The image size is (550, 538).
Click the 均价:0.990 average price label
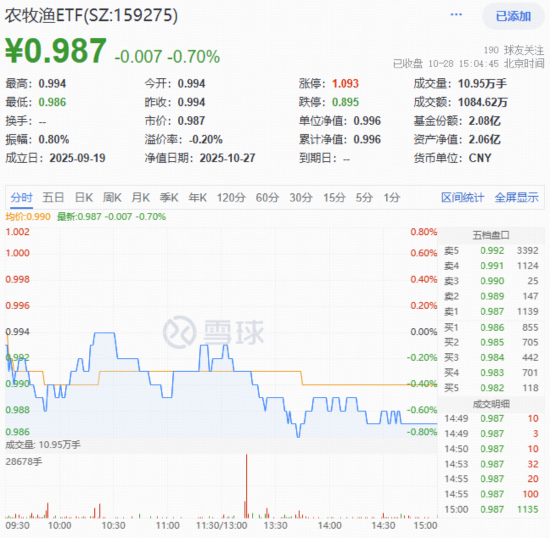click(28, 217)
